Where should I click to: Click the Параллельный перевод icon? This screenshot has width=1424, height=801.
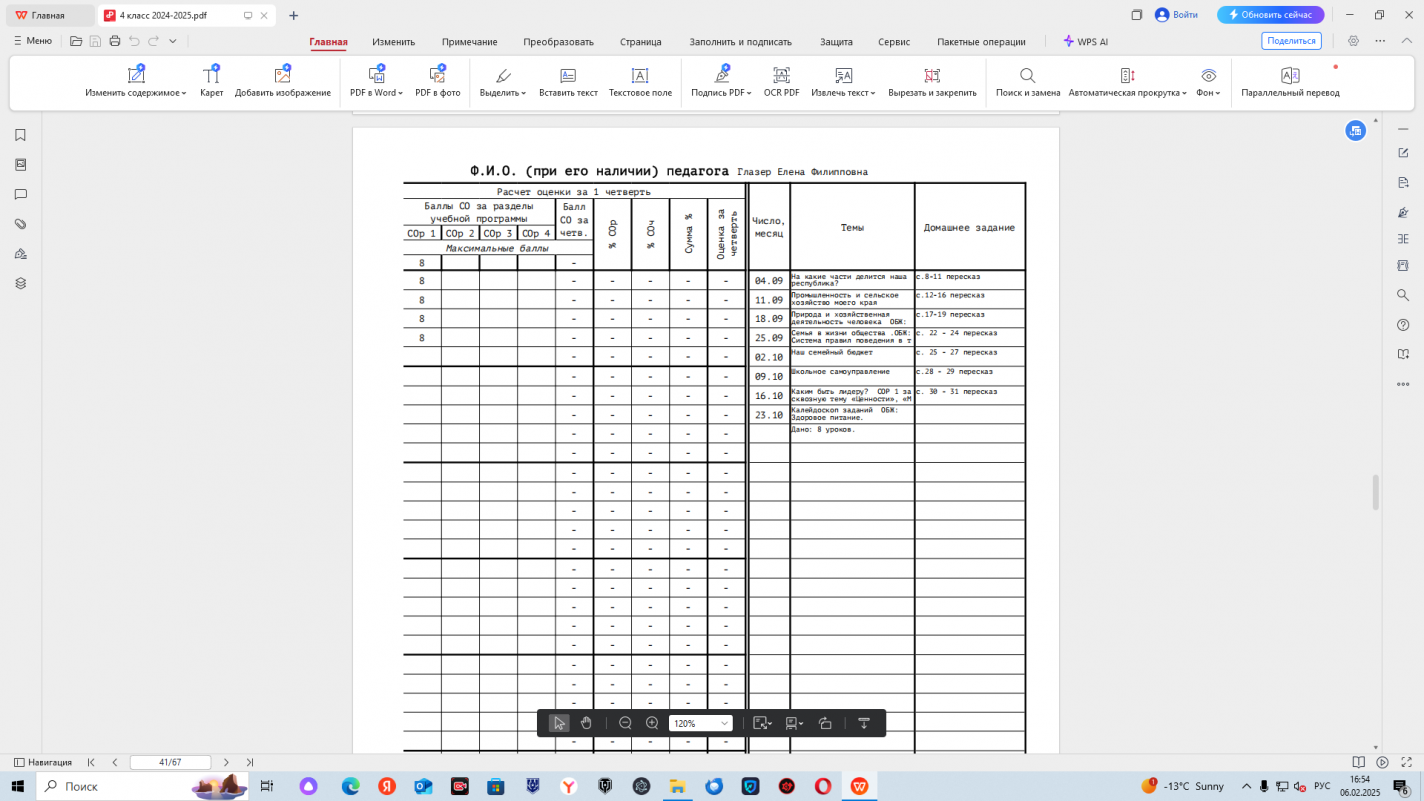pyautogui.click(x=1290, y=76)
